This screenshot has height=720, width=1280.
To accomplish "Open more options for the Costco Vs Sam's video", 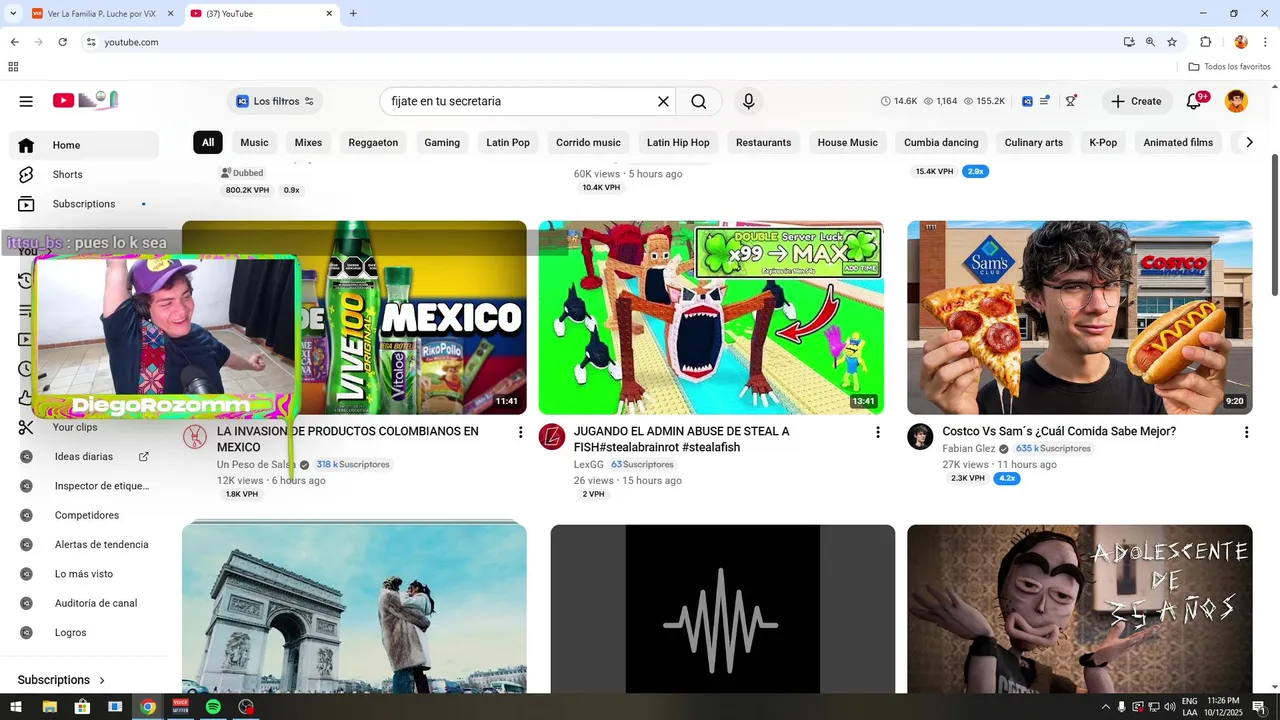I will point(1246,432).
